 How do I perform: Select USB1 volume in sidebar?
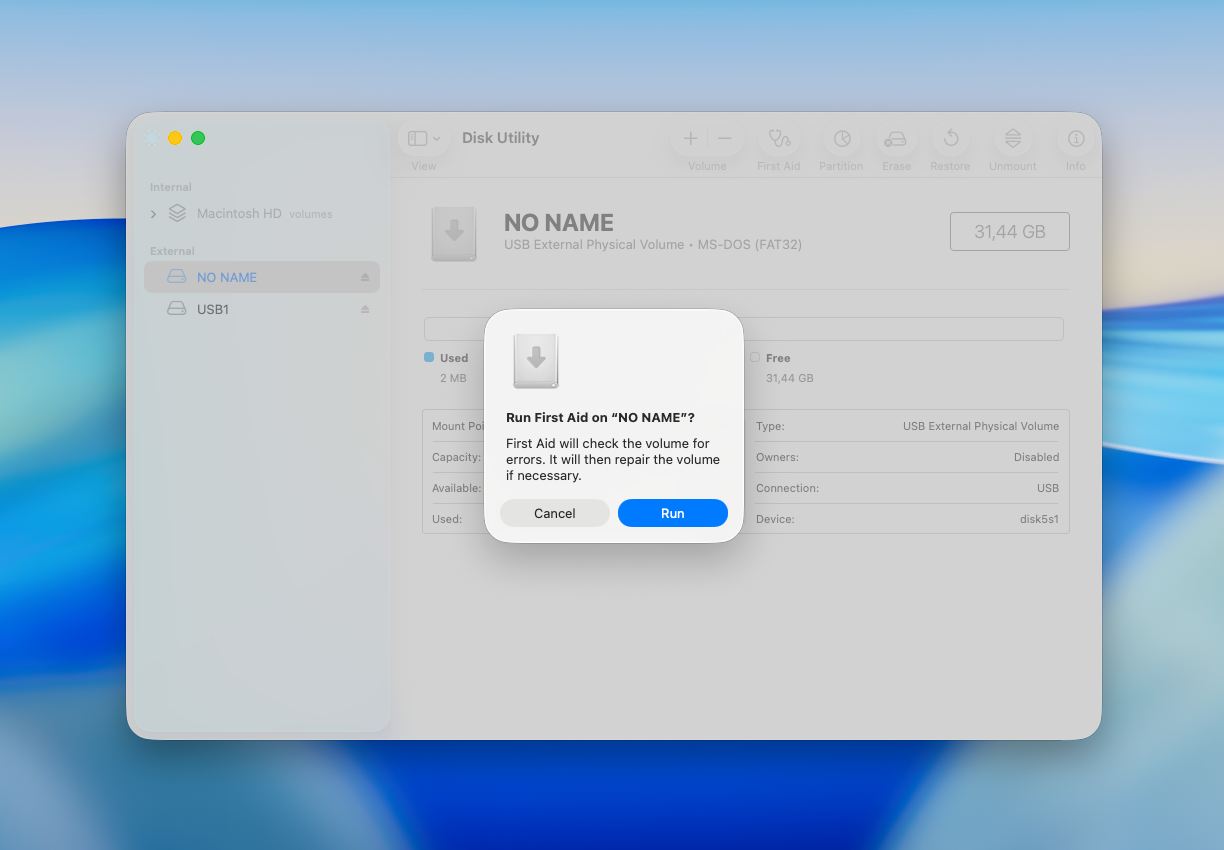262,309
